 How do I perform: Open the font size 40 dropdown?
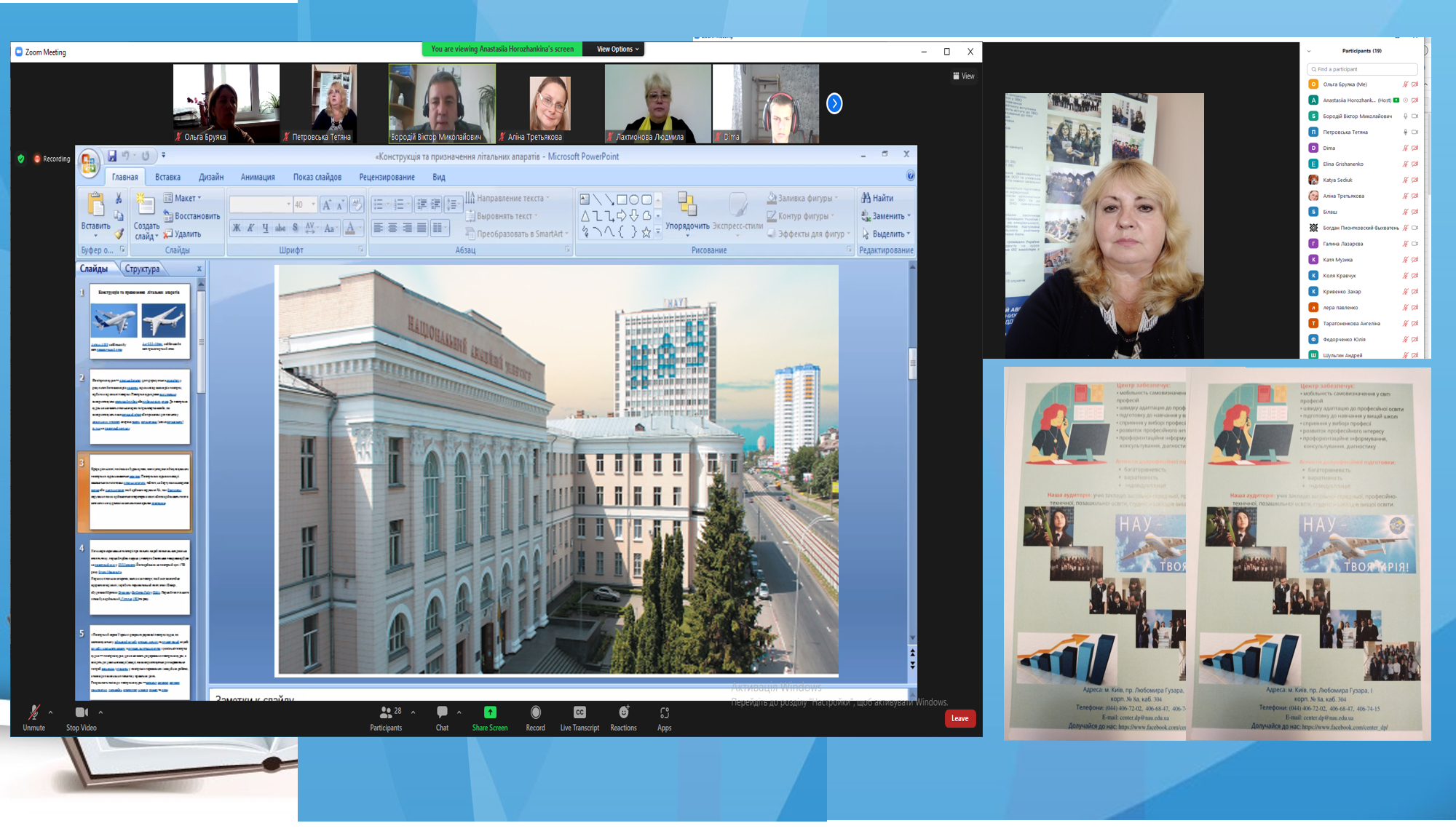(x=314, y=204)
